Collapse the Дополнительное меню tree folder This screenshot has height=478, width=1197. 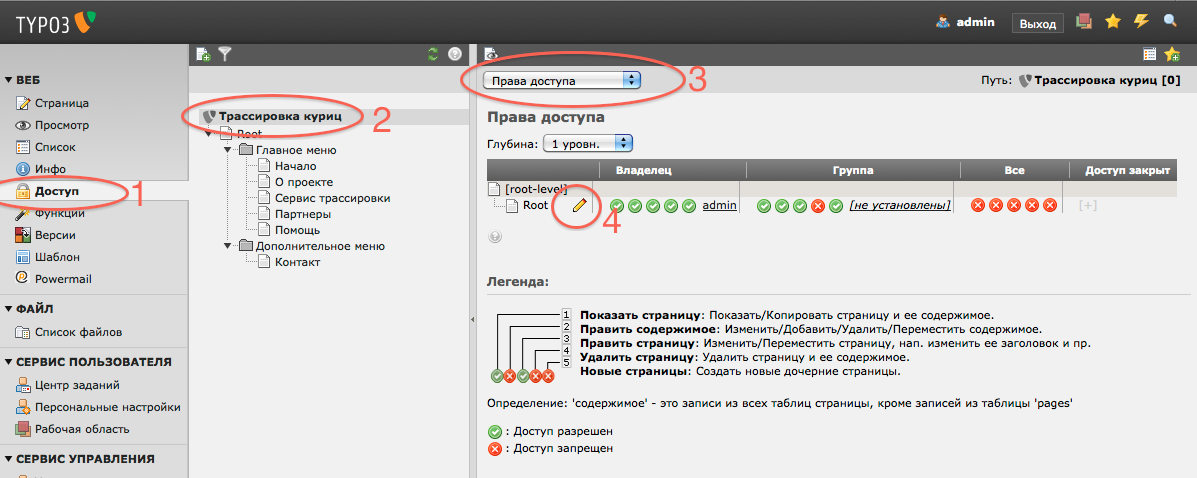tap(231, 246)
